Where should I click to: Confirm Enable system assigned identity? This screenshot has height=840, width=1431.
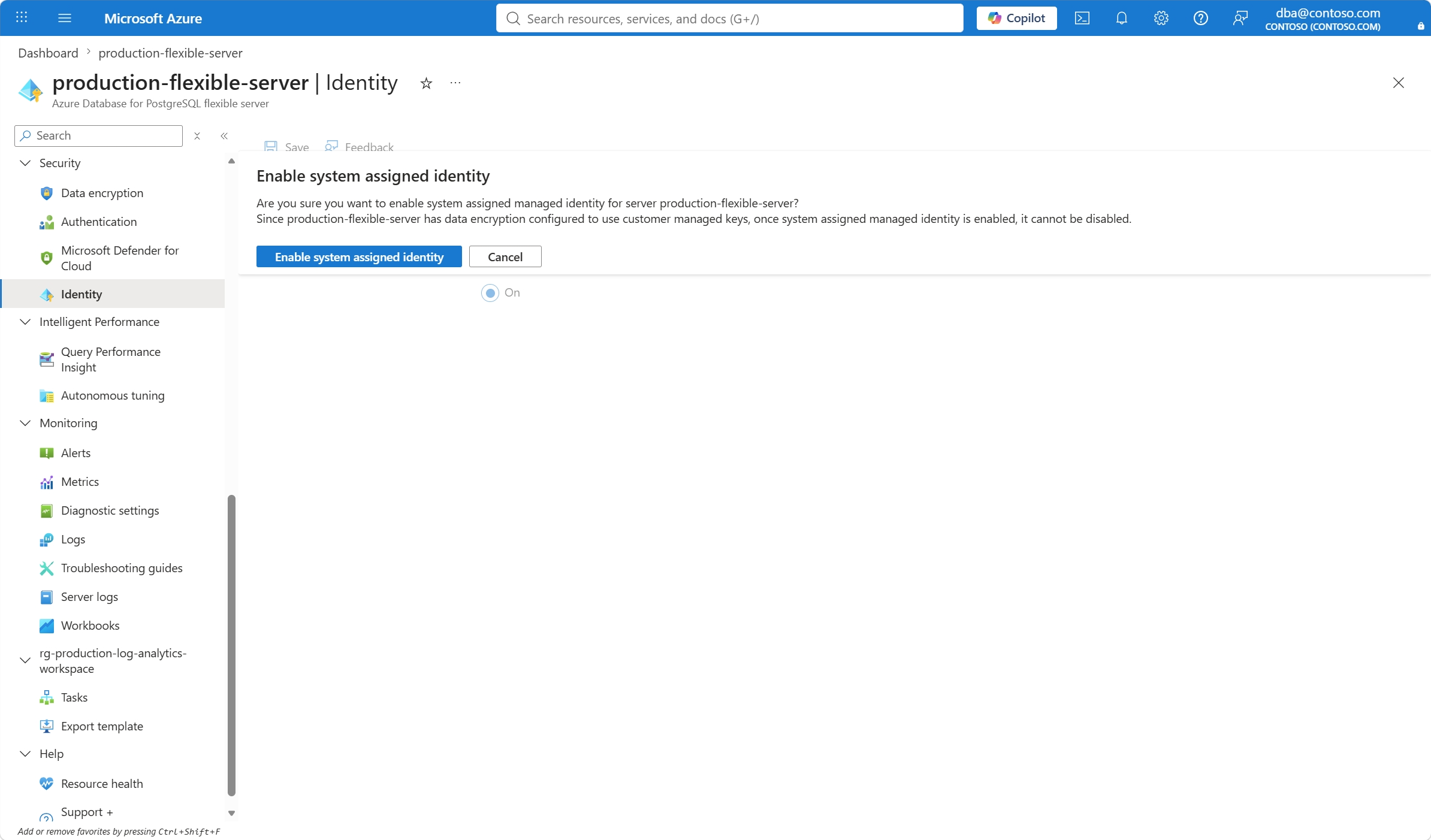point(359,256)
